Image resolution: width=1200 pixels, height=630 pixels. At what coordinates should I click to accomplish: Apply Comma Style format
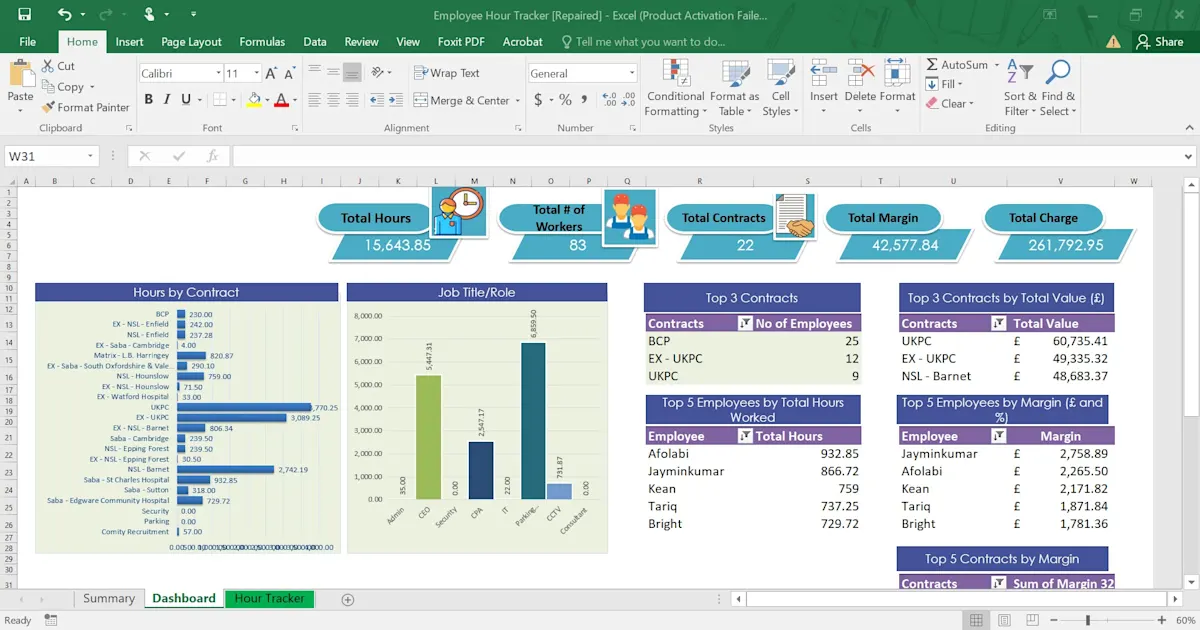pos(583,100)
